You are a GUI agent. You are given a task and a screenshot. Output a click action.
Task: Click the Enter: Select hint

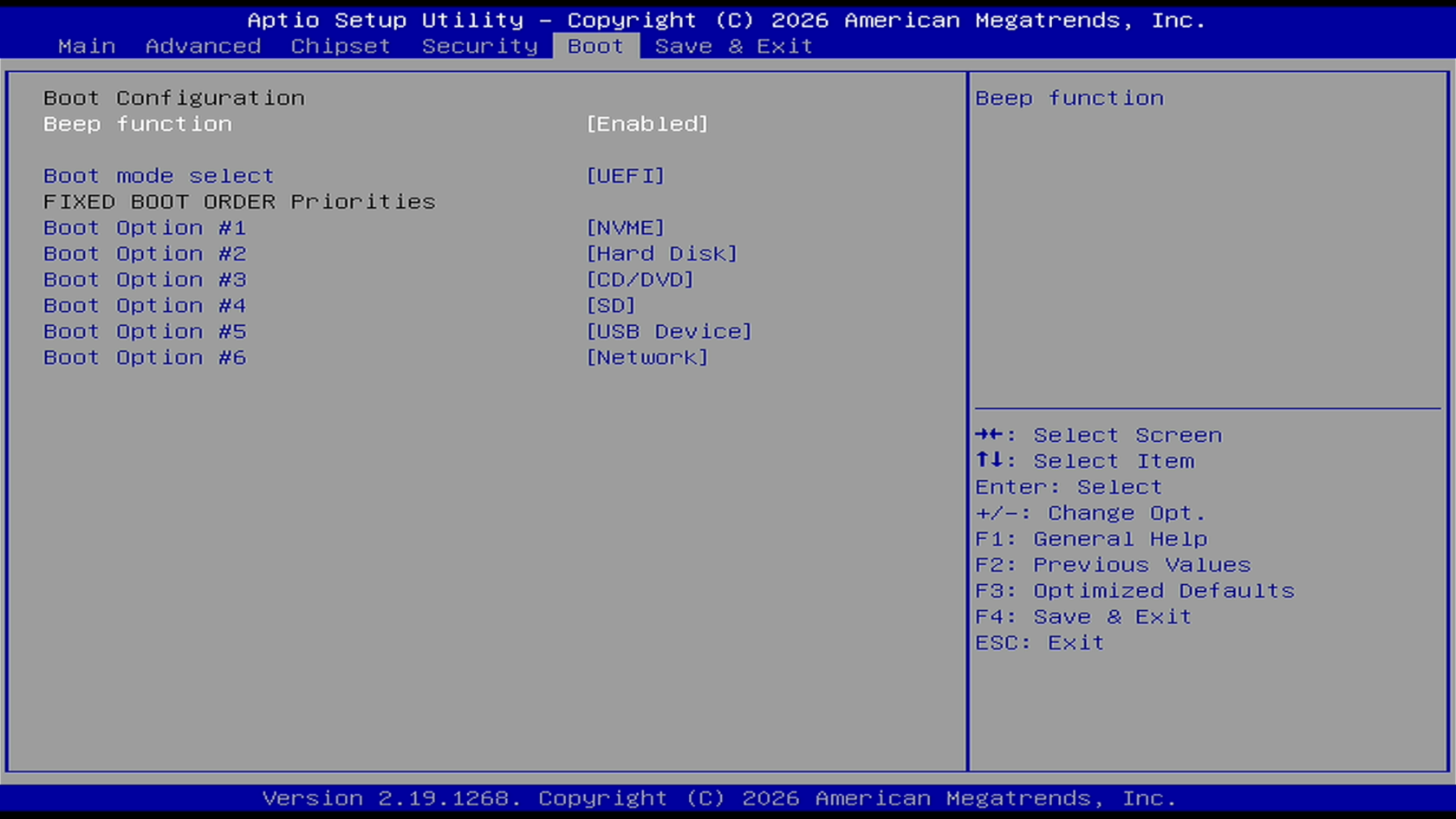pyautogui.click(x=1069, y=487)
